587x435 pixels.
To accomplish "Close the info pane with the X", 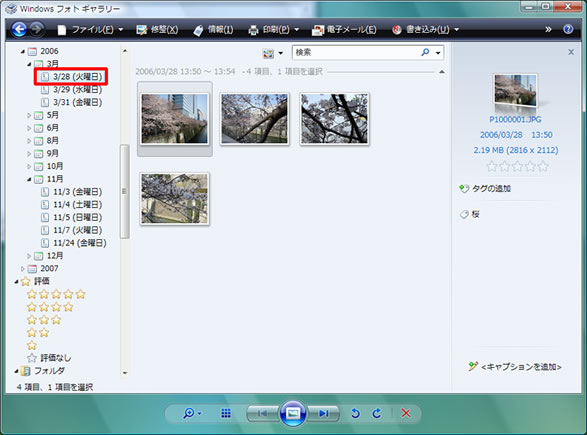I will pyautogui.click(x=571, y=52).
